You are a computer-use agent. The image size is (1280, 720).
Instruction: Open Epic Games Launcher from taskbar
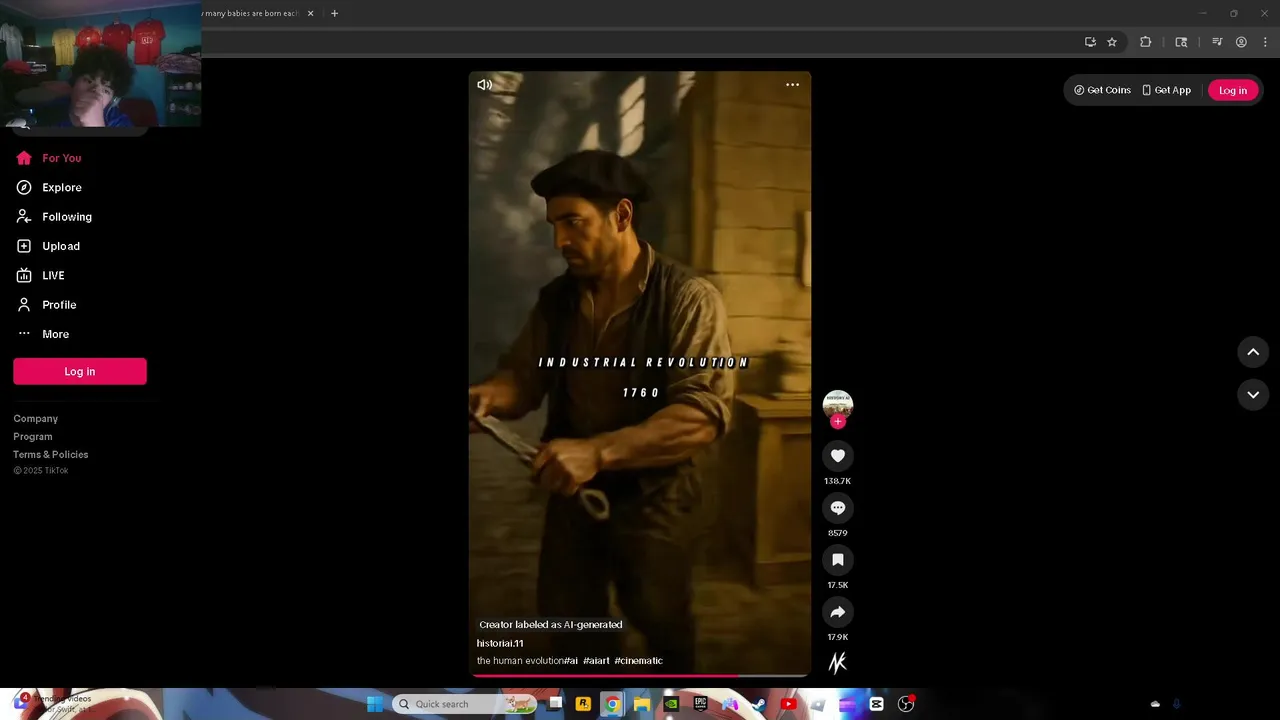pyautogui.click(x=701, y=704)
